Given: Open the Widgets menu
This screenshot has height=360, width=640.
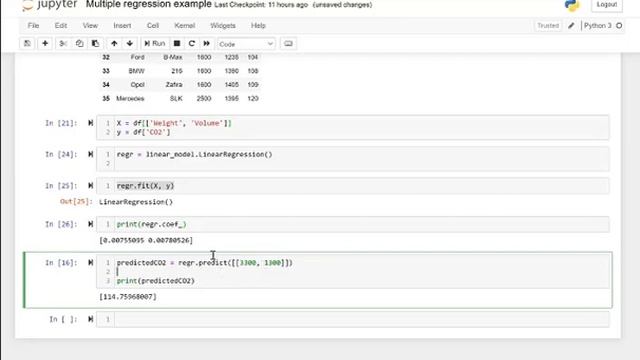Looking at the screenshot, I should click(223, 25).
